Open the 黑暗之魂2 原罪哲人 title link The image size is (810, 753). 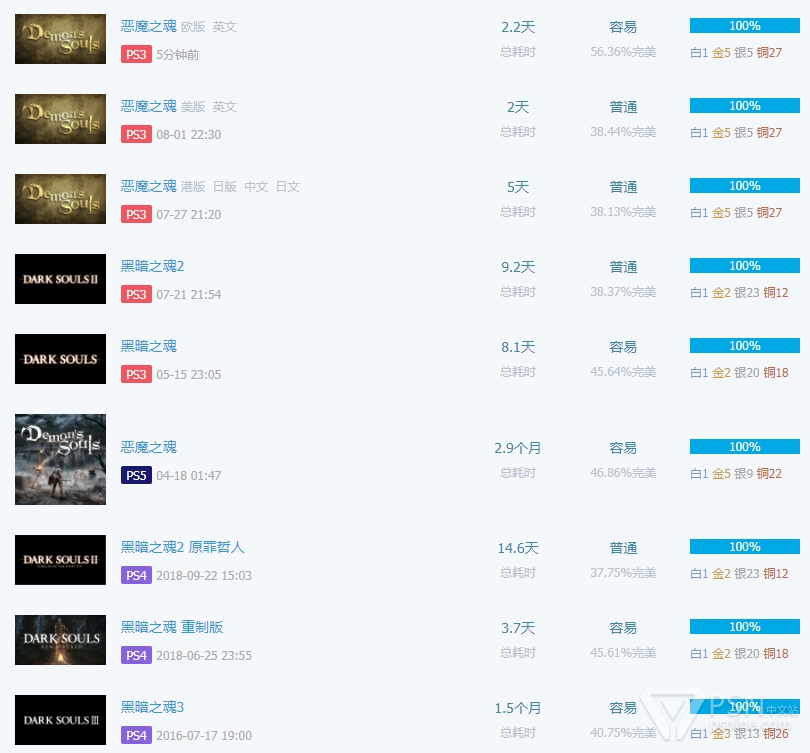(182, 547)
